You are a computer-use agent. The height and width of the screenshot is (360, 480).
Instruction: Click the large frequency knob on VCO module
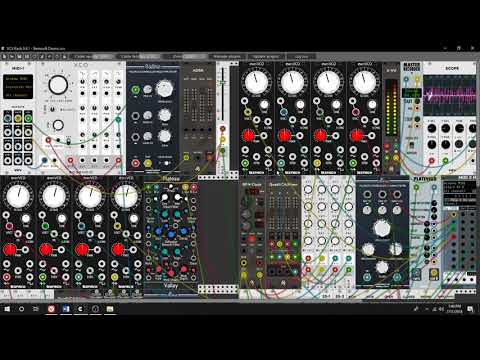[58, 85]
